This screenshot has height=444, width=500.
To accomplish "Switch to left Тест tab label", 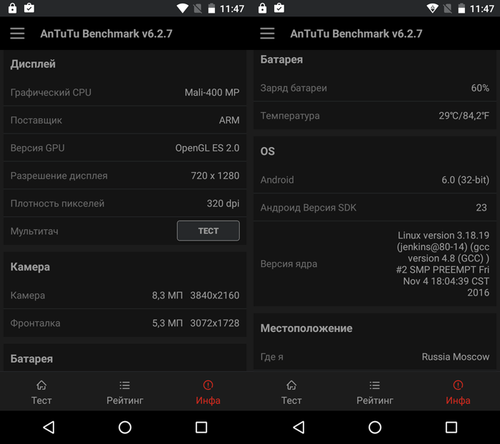I will click(x=41, y=400).
